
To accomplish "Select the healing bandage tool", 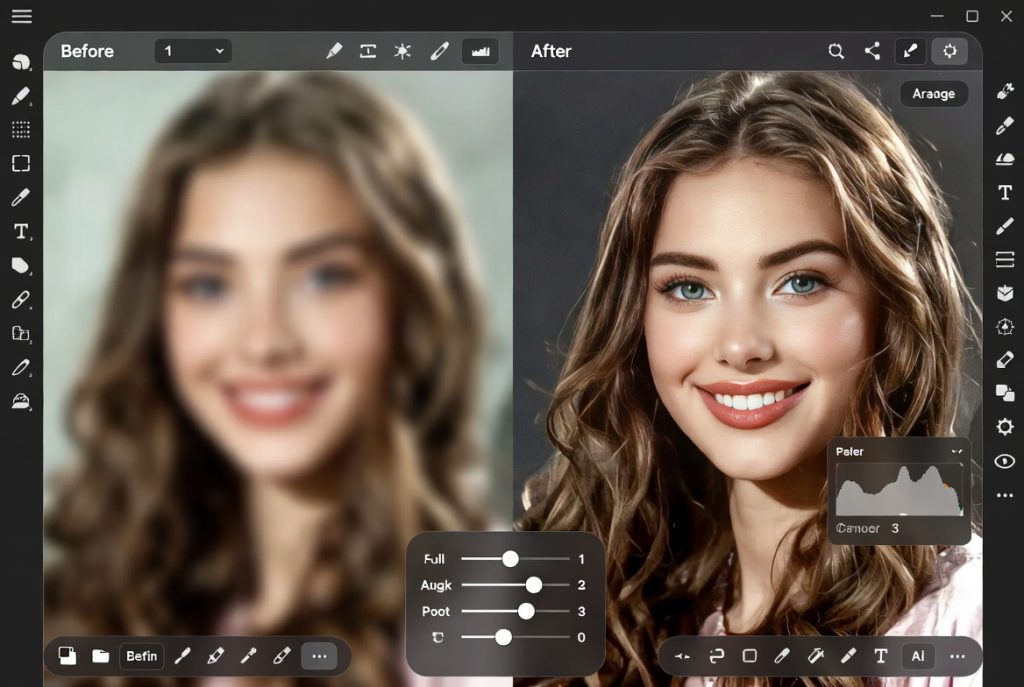I will click(21, 299).
